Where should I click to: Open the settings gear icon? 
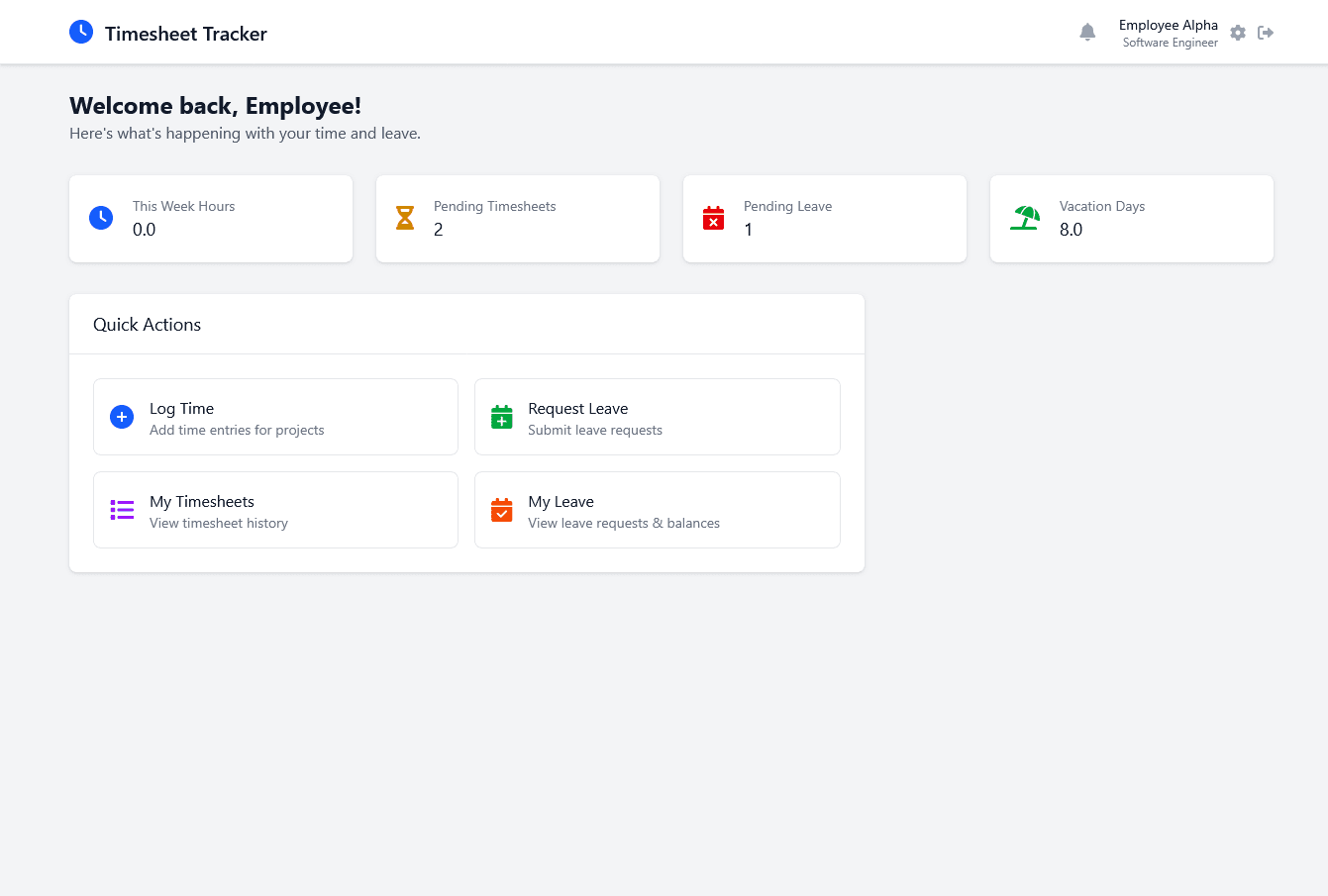[x=1238, y=32]
